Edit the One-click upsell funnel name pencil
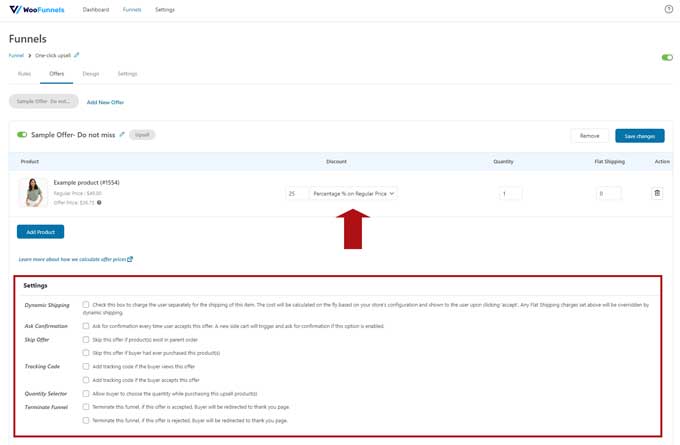The height and width of the screenshot is (445, 680). point(77,55)
